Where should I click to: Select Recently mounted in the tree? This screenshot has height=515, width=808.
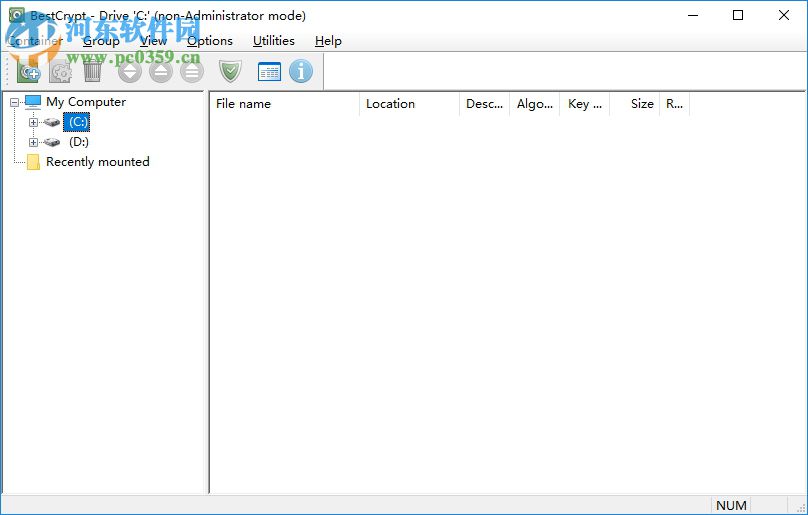(x=97, y=162)
